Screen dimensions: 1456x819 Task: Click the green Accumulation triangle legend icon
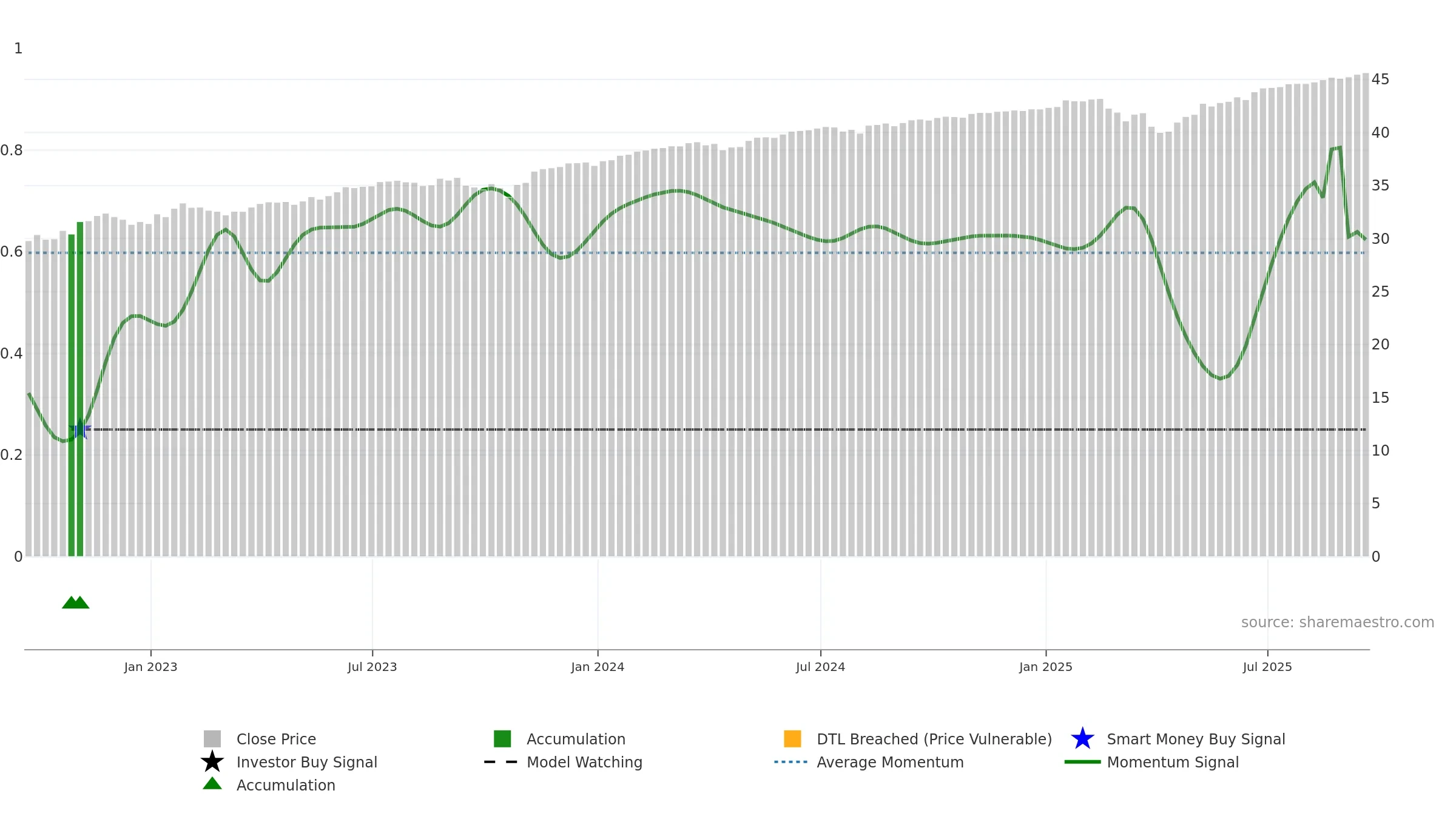tap(212, 783)
